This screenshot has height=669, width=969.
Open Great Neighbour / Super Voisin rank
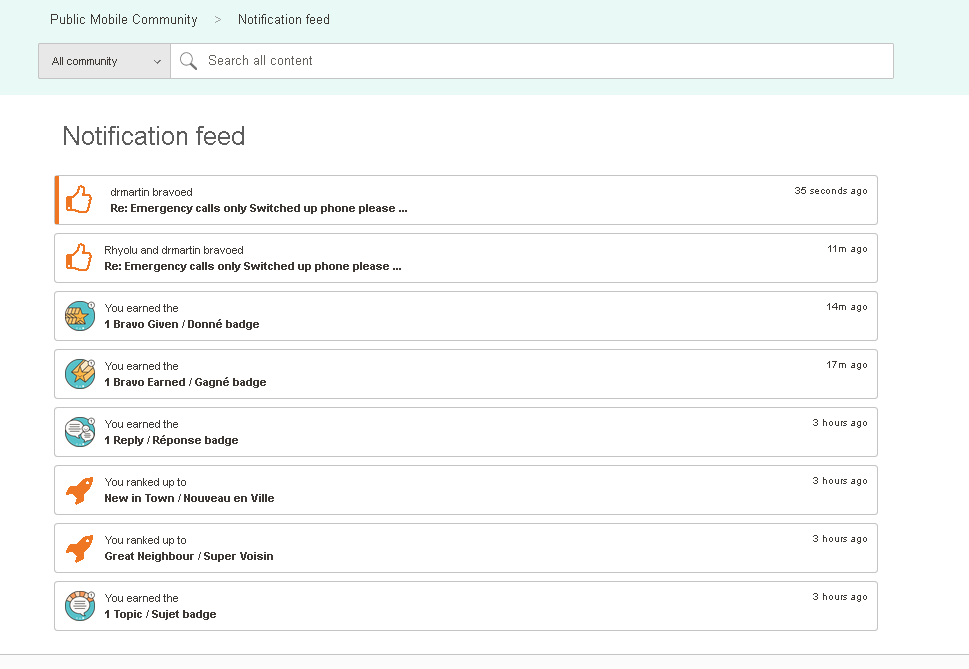coord(188,557)
